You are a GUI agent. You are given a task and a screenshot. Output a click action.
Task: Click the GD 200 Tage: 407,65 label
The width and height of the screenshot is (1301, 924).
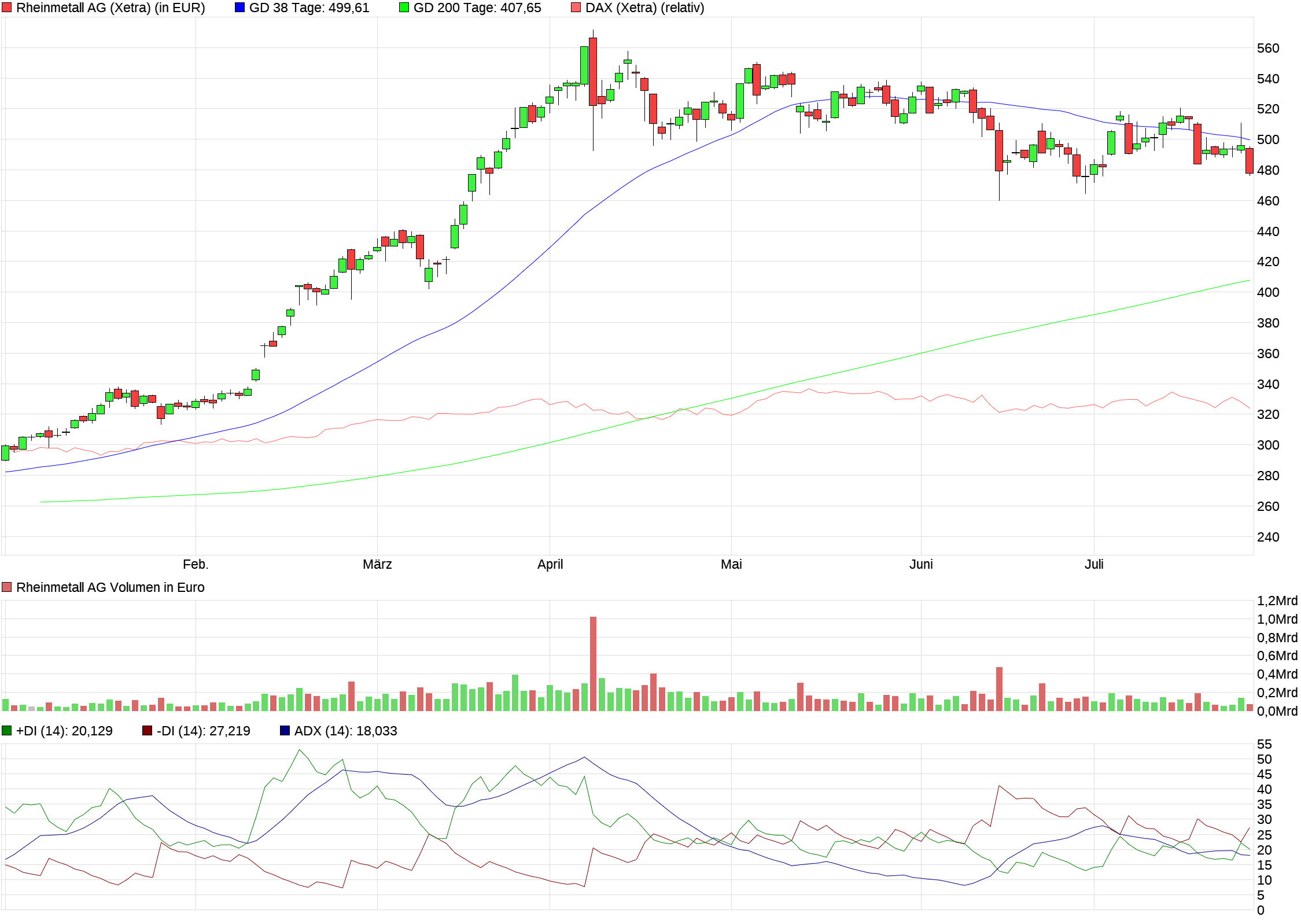[477, 8]
